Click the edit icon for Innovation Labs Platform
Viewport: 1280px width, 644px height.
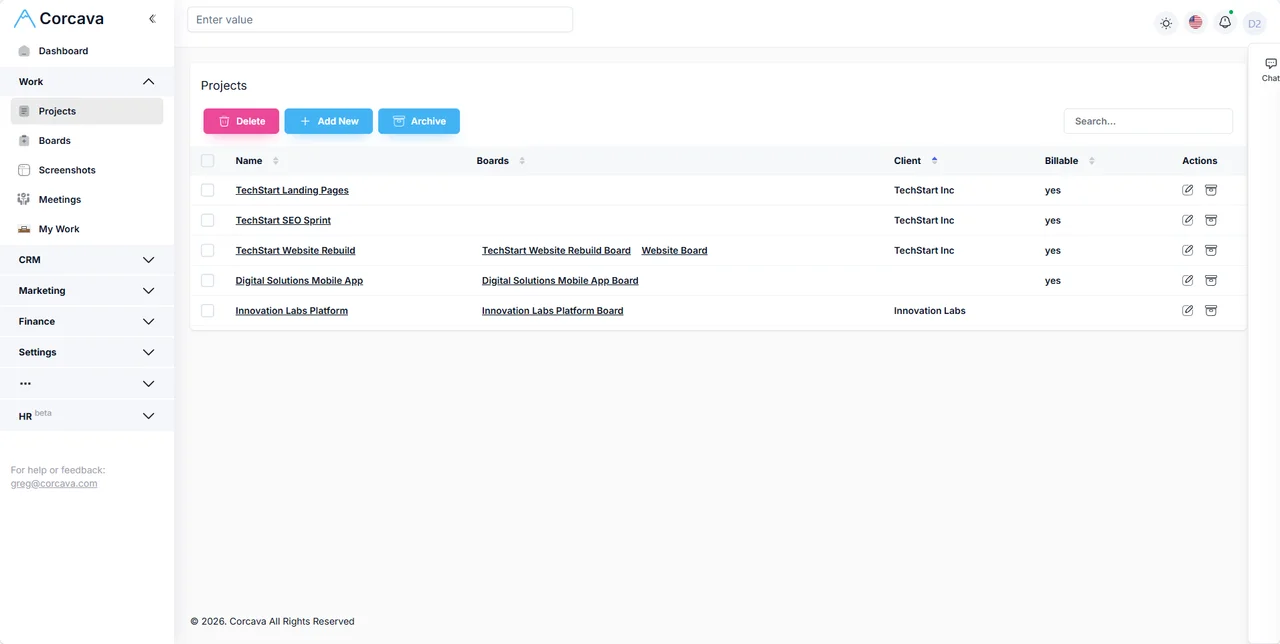tap(1187, 310)
